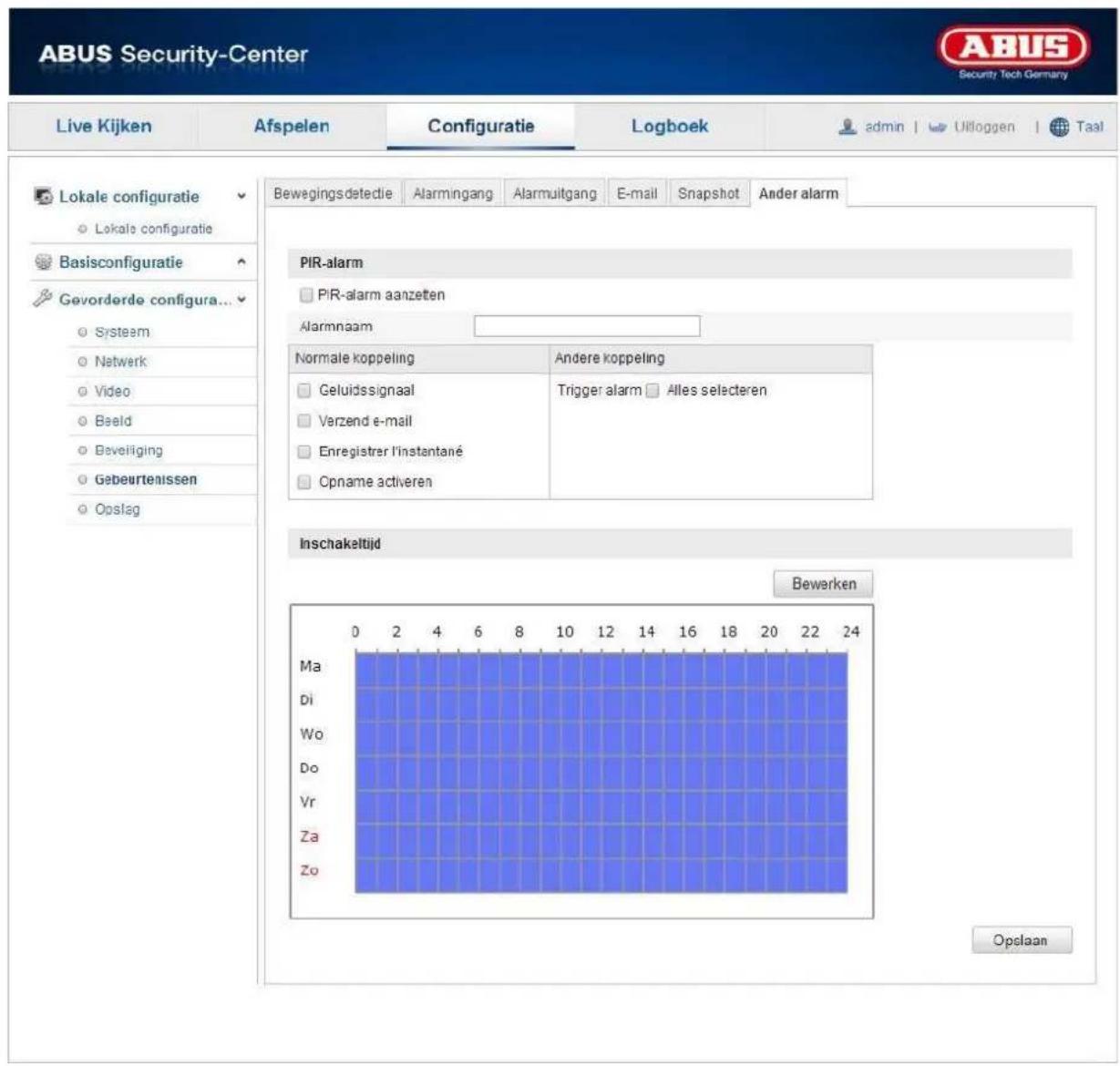Viewport: 1120px width, 1066px height.
Task: Open the Snapshot tab
Action: tap(708, 193)
